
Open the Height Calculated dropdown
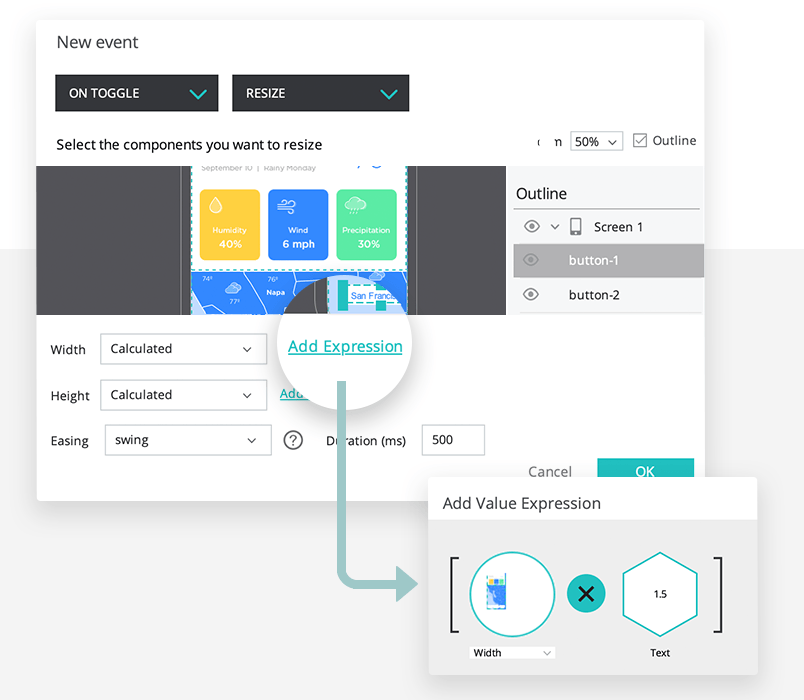click(184, 395)
